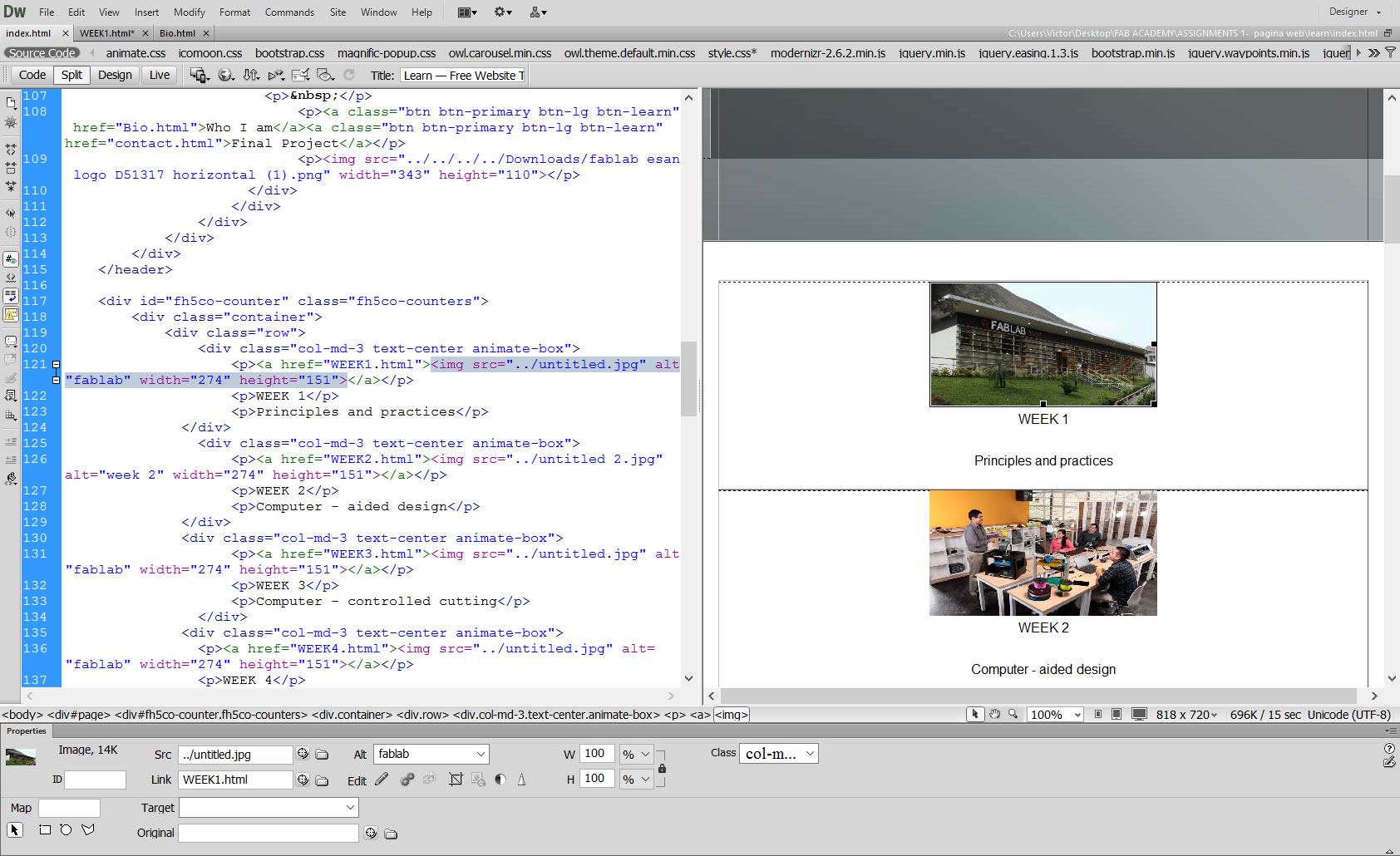1400x856 pixels.
Task: Click the image Src input field
Action: (x=235, y=754)
